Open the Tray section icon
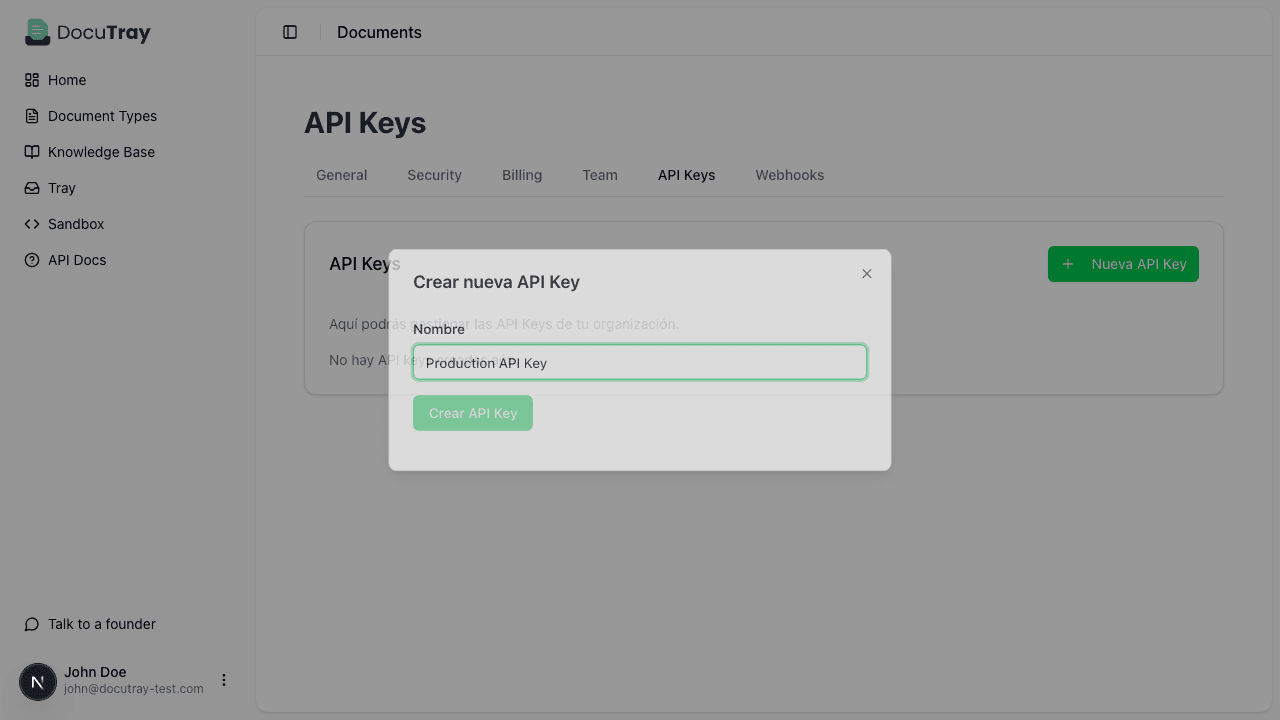 (x=33, y=187)
